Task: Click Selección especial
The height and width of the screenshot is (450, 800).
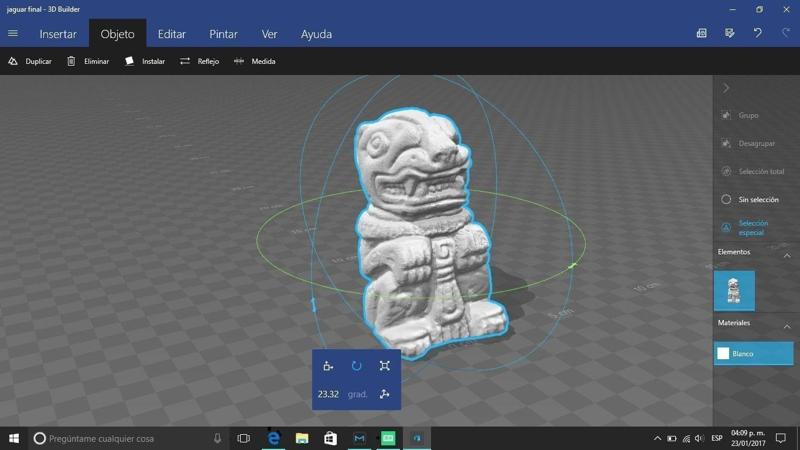Action: coord(745,228)
